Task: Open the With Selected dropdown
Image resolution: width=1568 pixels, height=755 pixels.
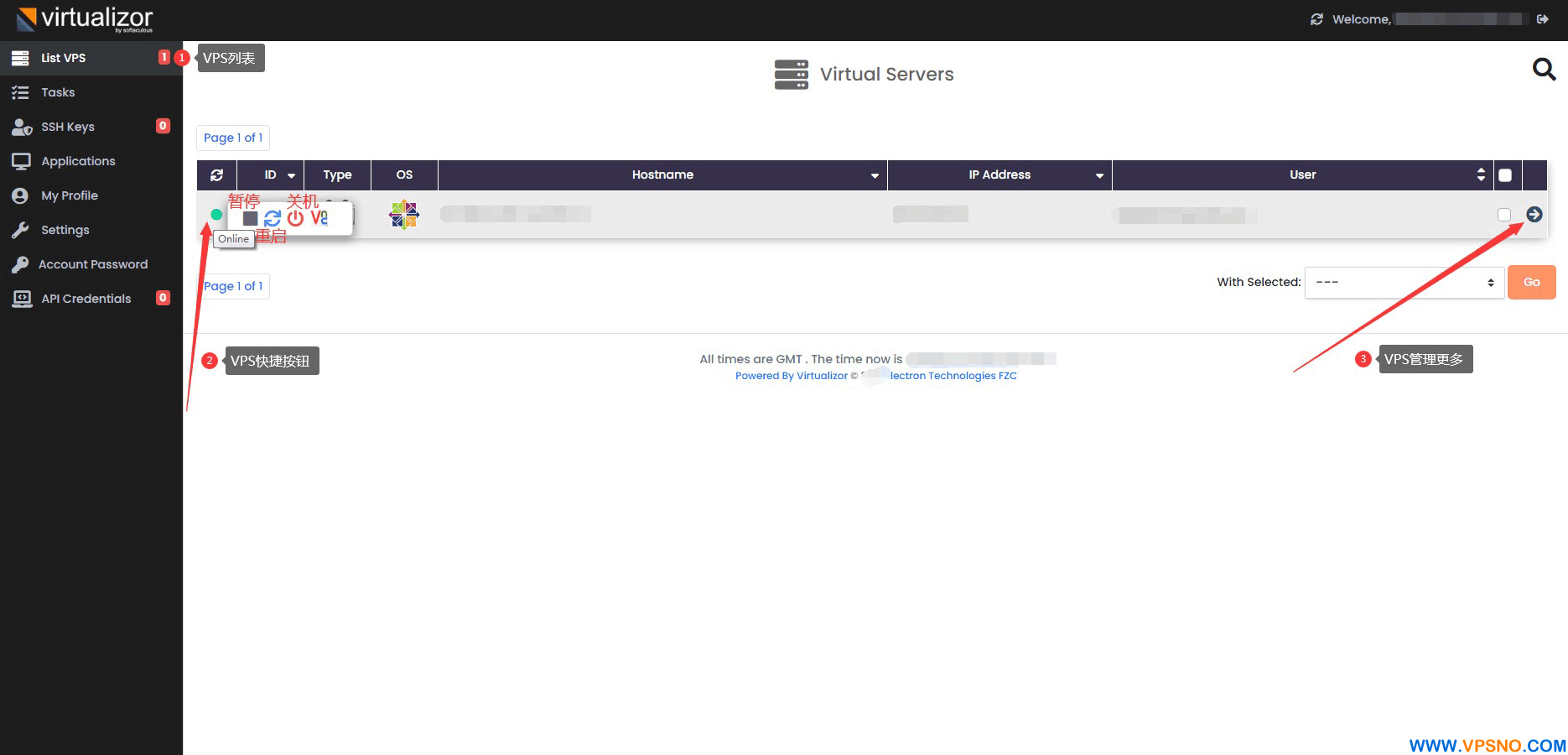Action: click(x=1404, y=283)
